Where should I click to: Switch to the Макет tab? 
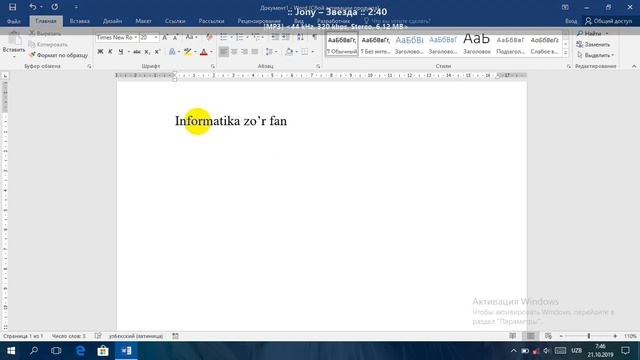(143, 21)
